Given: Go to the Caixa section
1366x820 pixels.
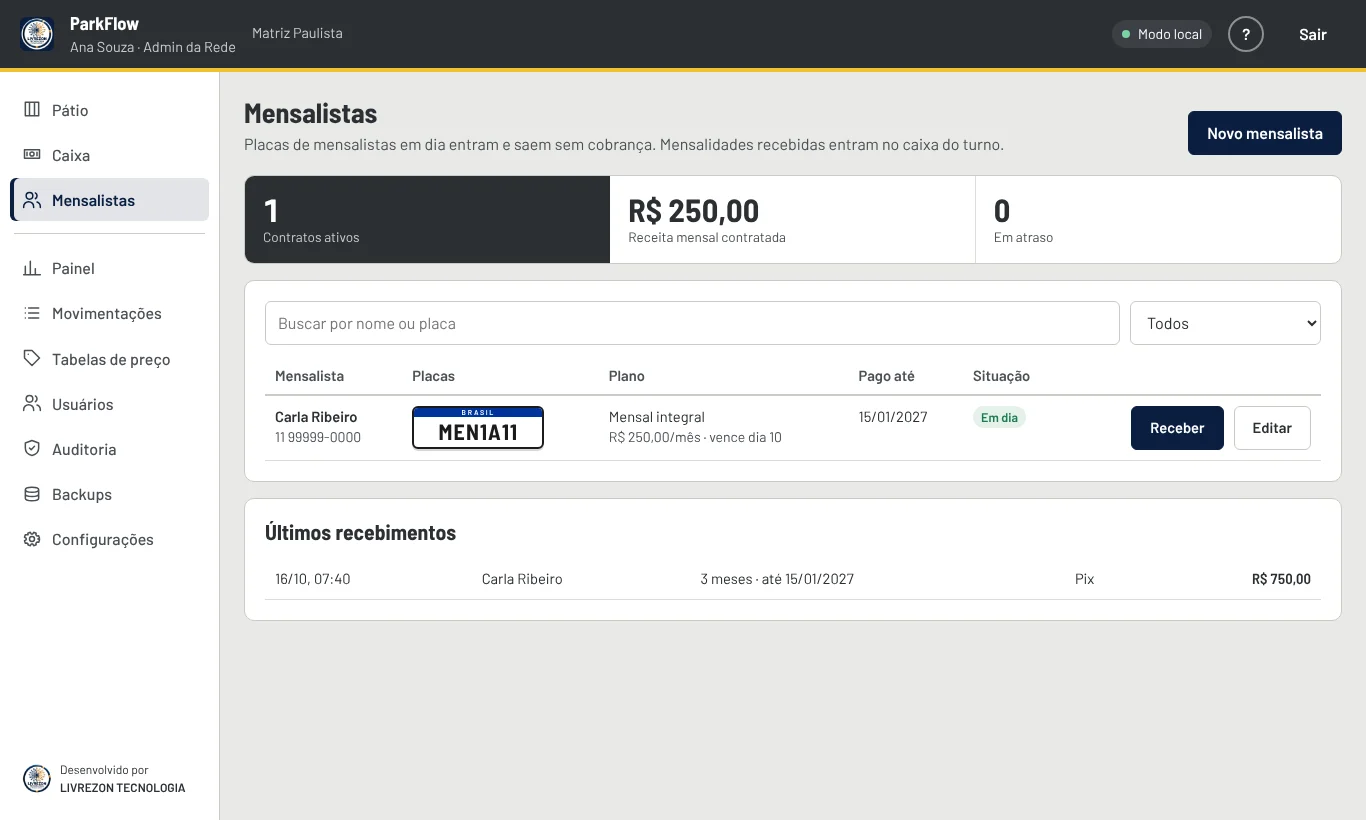Looking at the screenshot, I should pos(110,155).
